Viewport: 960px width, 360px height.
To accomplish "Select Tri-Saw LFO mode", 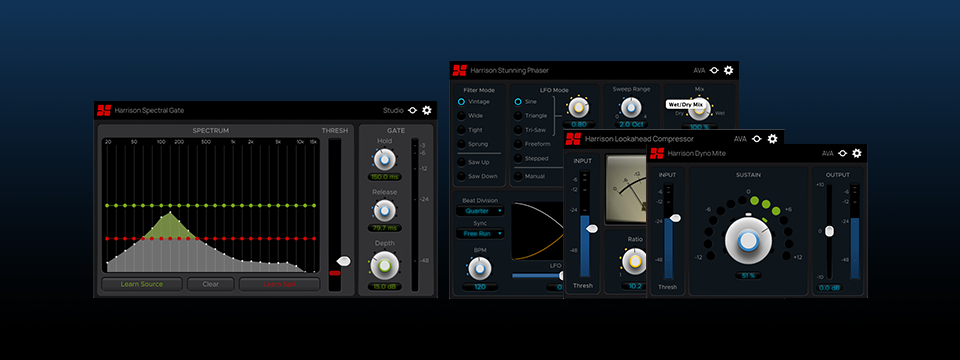I will (518, 130).
